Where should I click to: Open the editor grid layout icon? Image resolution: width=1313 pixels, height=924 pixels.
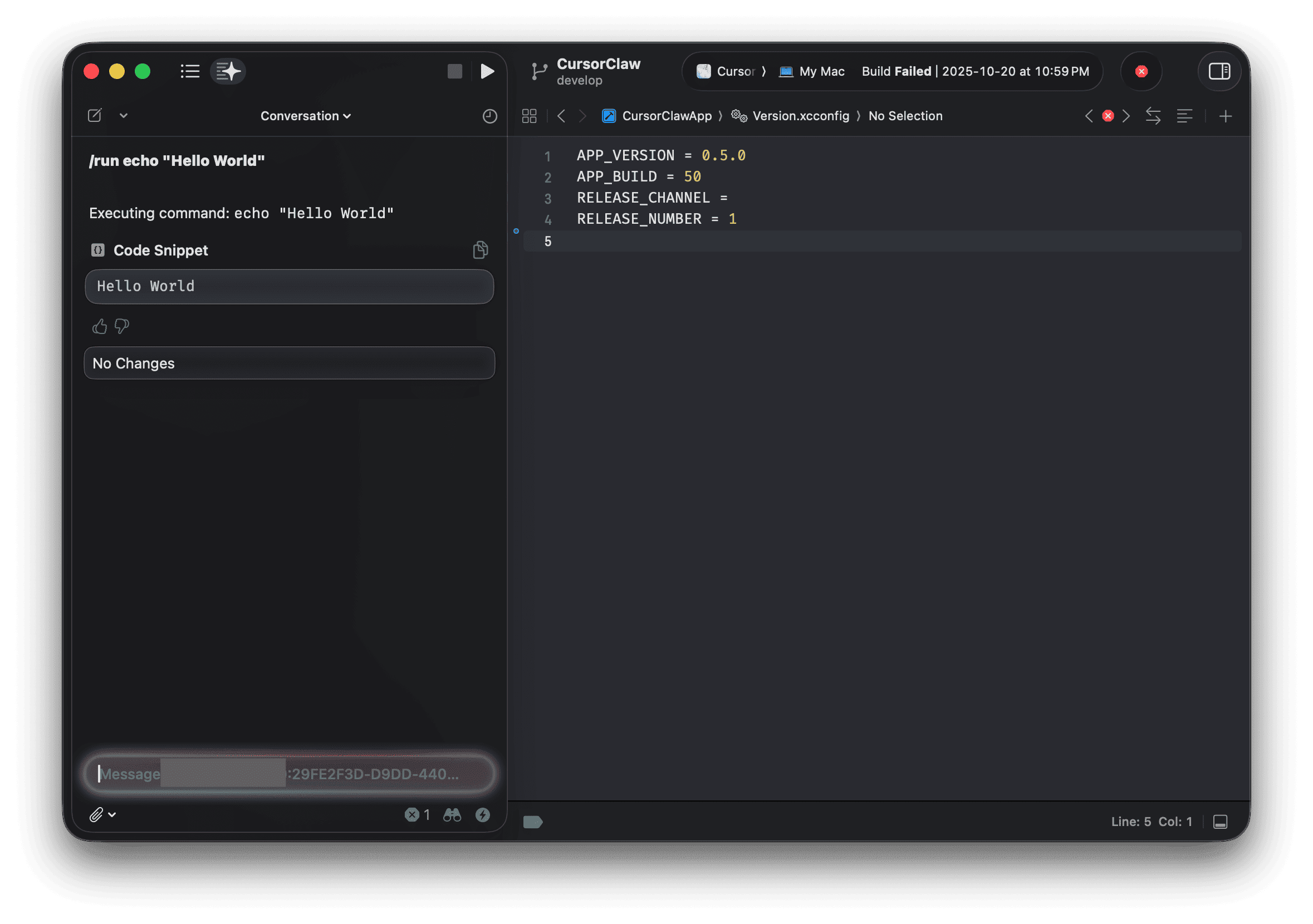click(529, 116)
